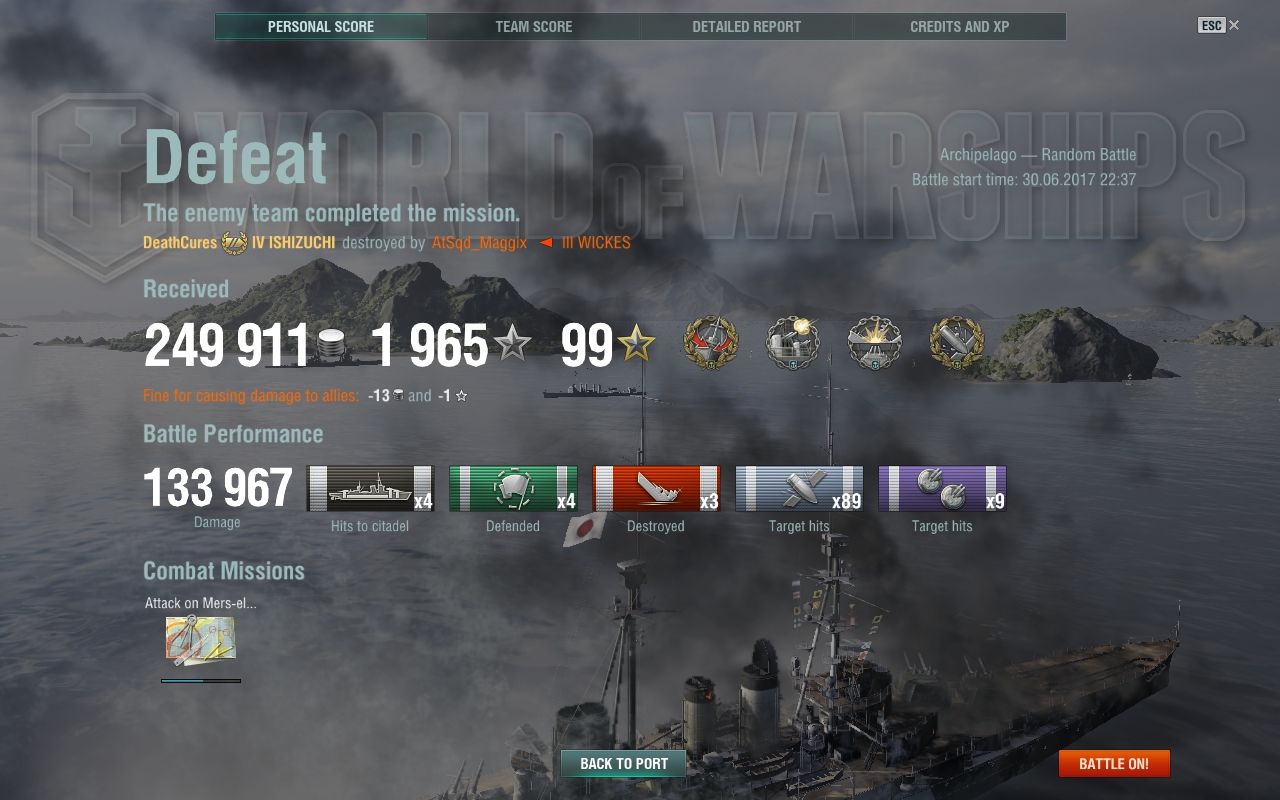The image size is (1280, 800).
Task: Open the Team Score tab
Action: 534,27
